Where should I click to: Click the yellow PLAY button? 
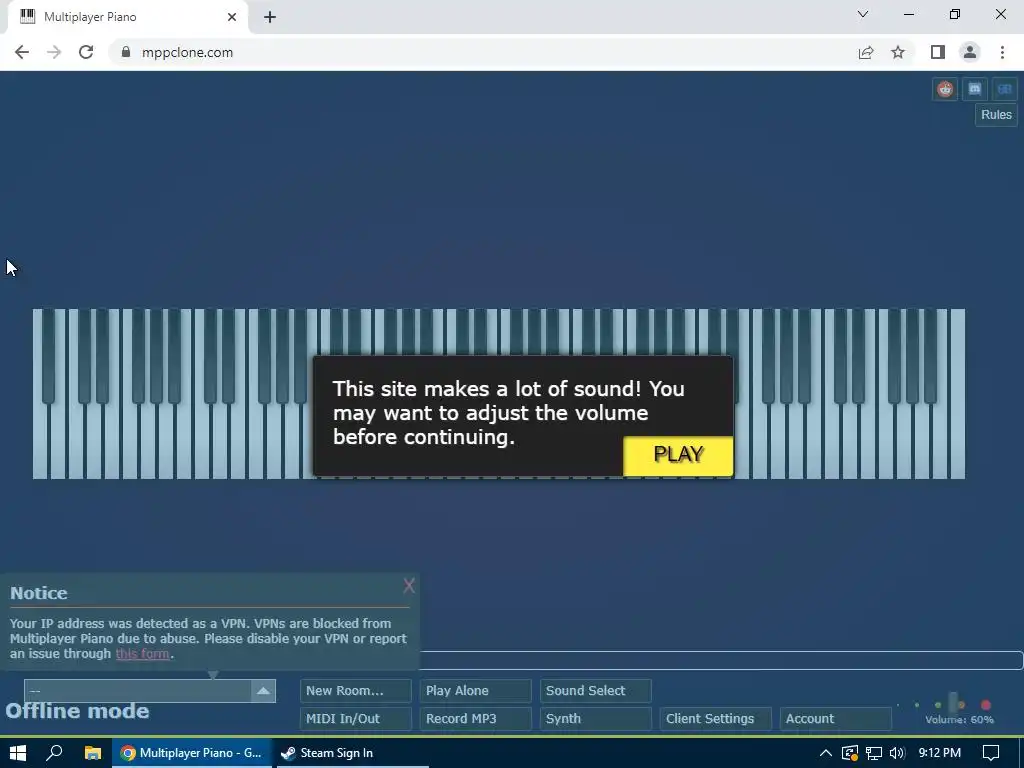(678, 455)
